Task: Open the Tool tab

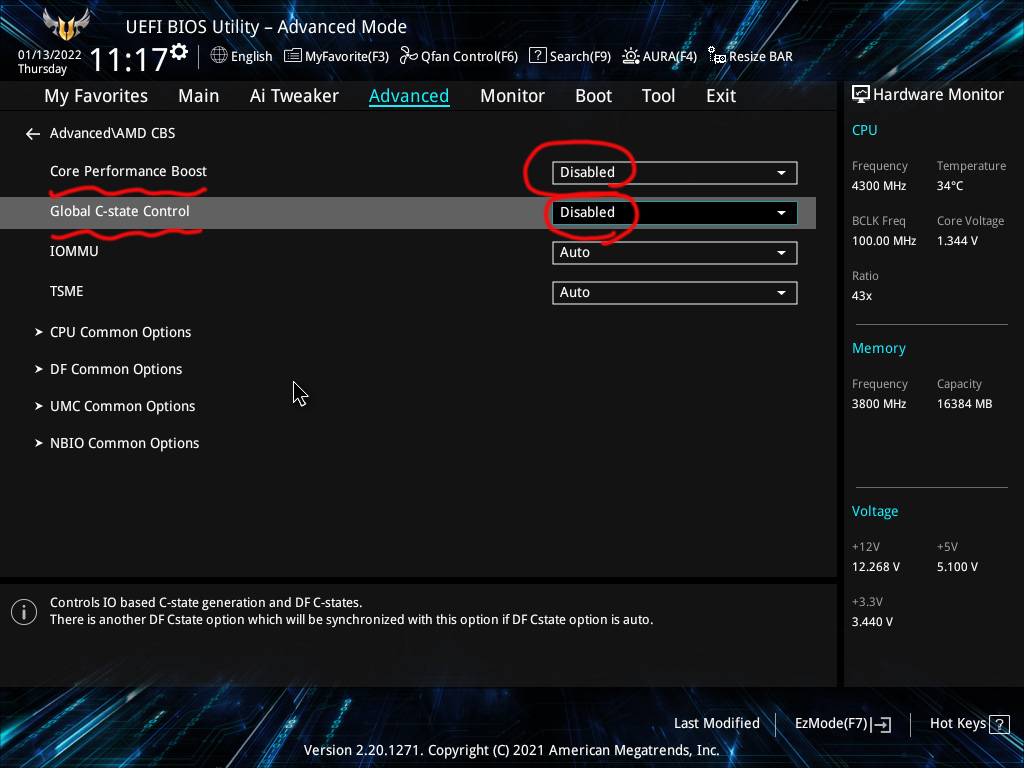Action: click(x=658, y=96)
